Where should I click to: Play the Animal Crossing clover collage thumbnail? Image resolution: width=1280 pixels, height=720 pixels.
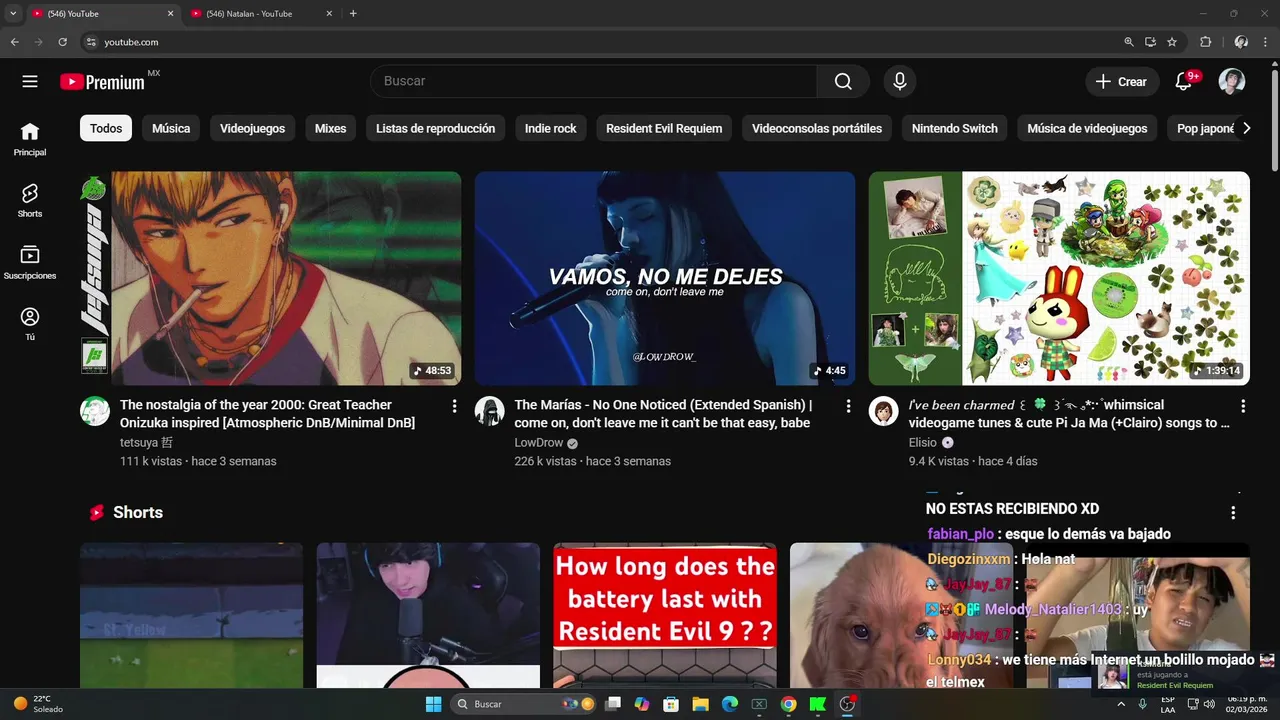pos(1059,278)
